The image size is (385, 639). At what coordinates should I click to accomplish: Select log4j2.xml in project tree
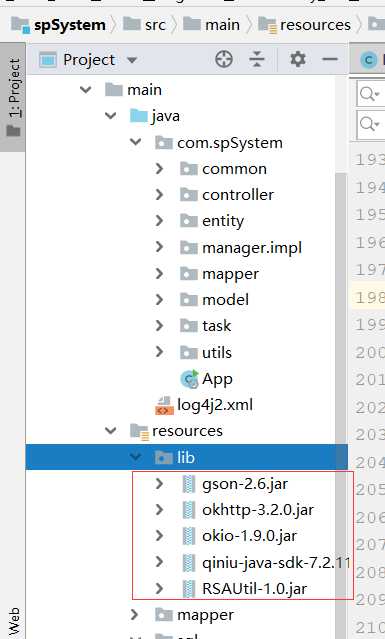215,405
